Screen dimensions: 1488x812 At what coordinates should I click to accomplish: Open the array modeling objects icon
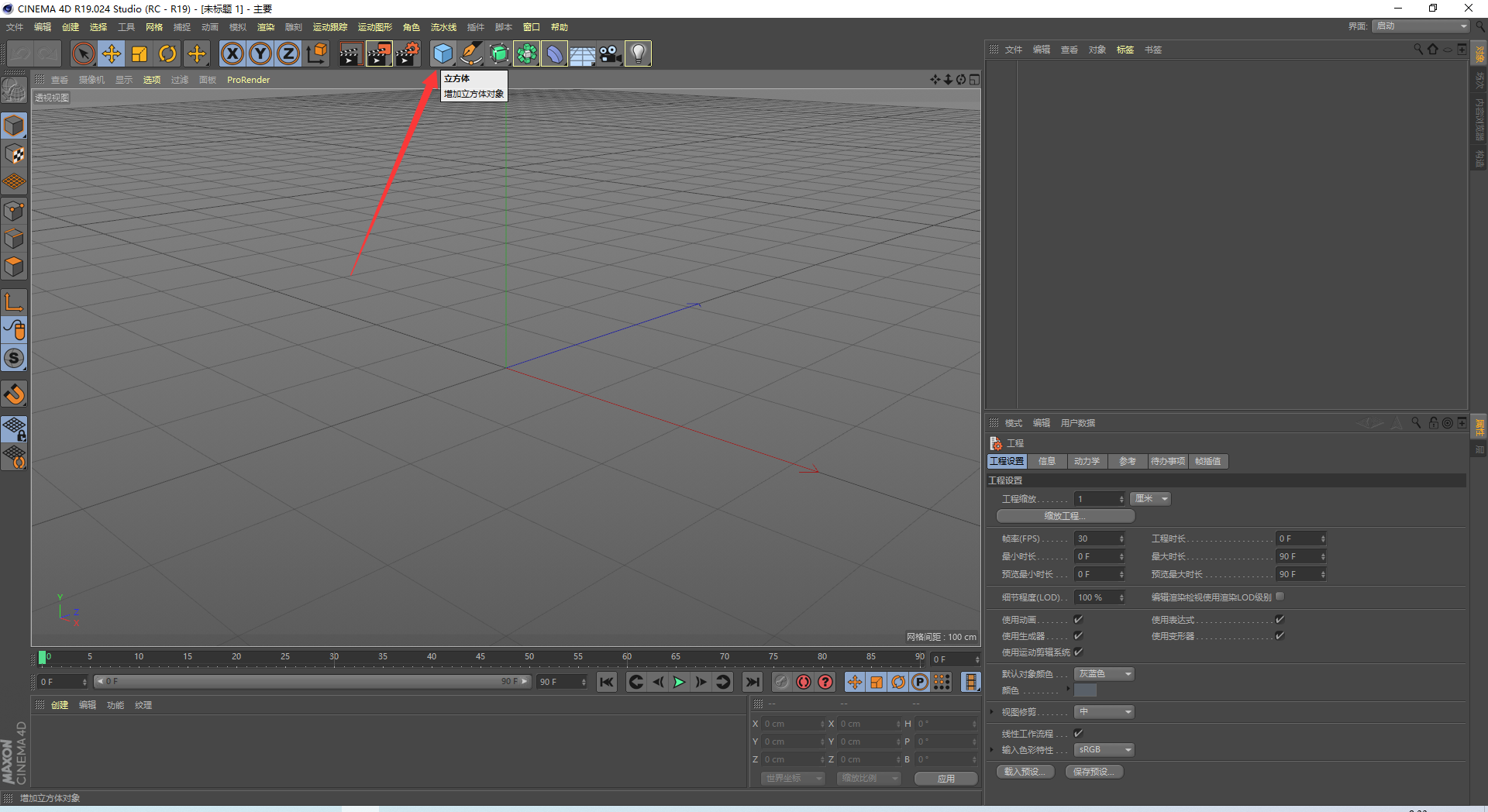pyautogui.click(x=527, y=53)
